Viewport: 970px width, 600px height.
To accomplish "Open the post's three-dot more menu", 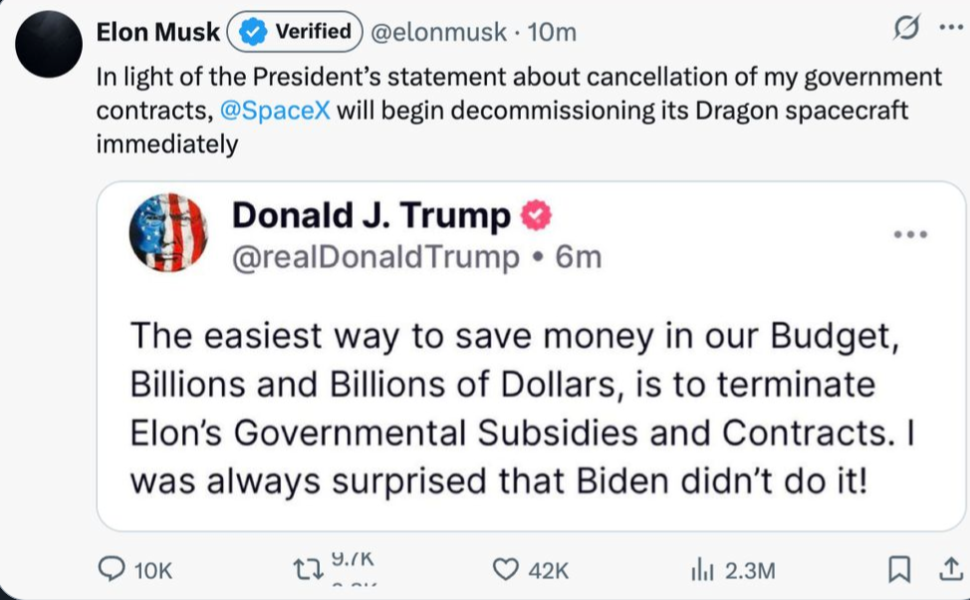I will (x=948, y=28).
